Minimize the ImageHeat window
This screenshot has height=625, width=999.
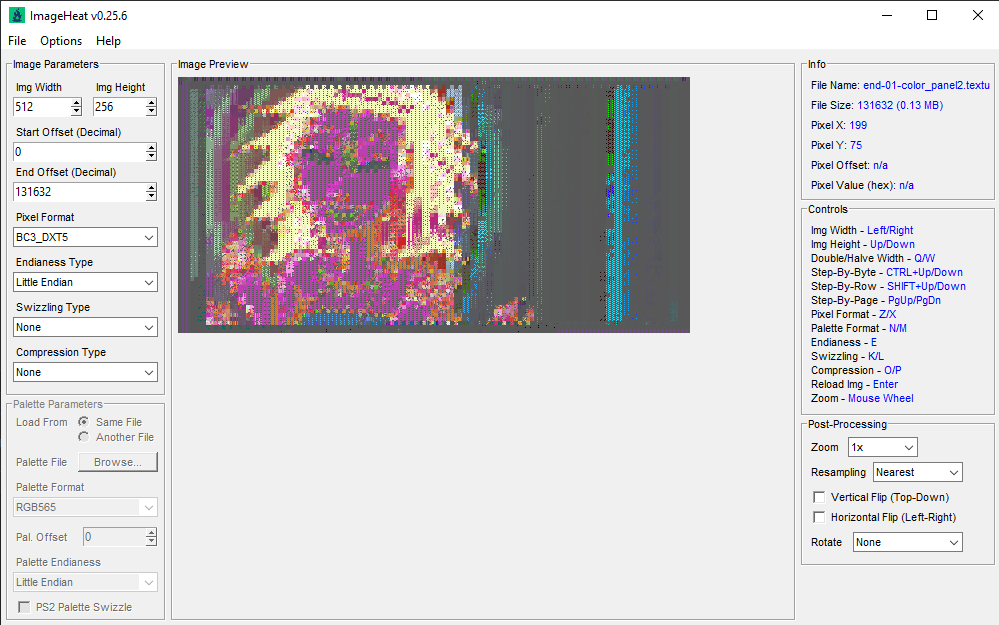point(886,15)
